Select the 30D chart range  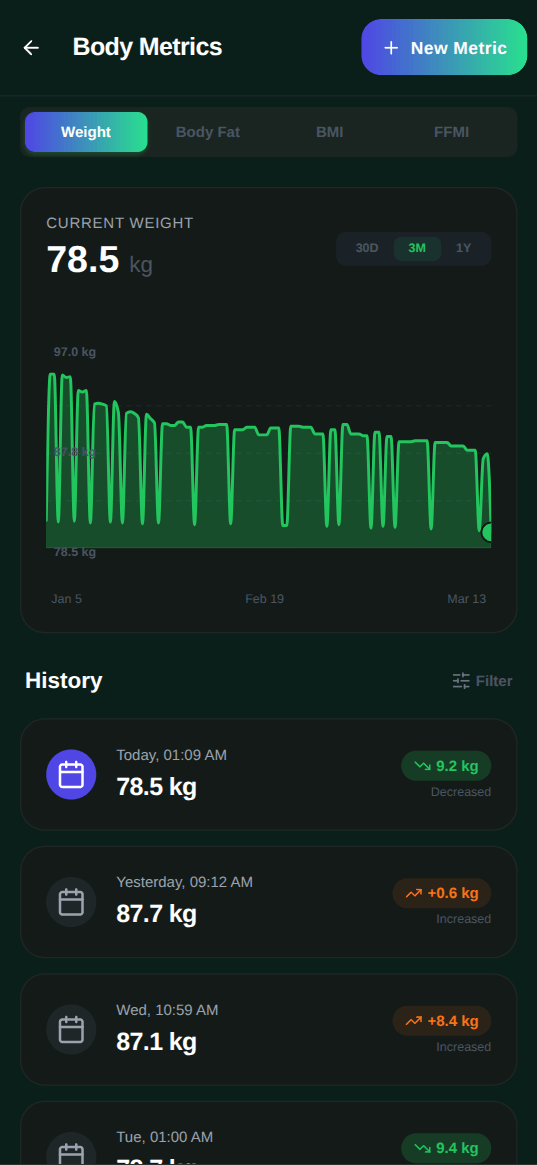coord(367,248)
